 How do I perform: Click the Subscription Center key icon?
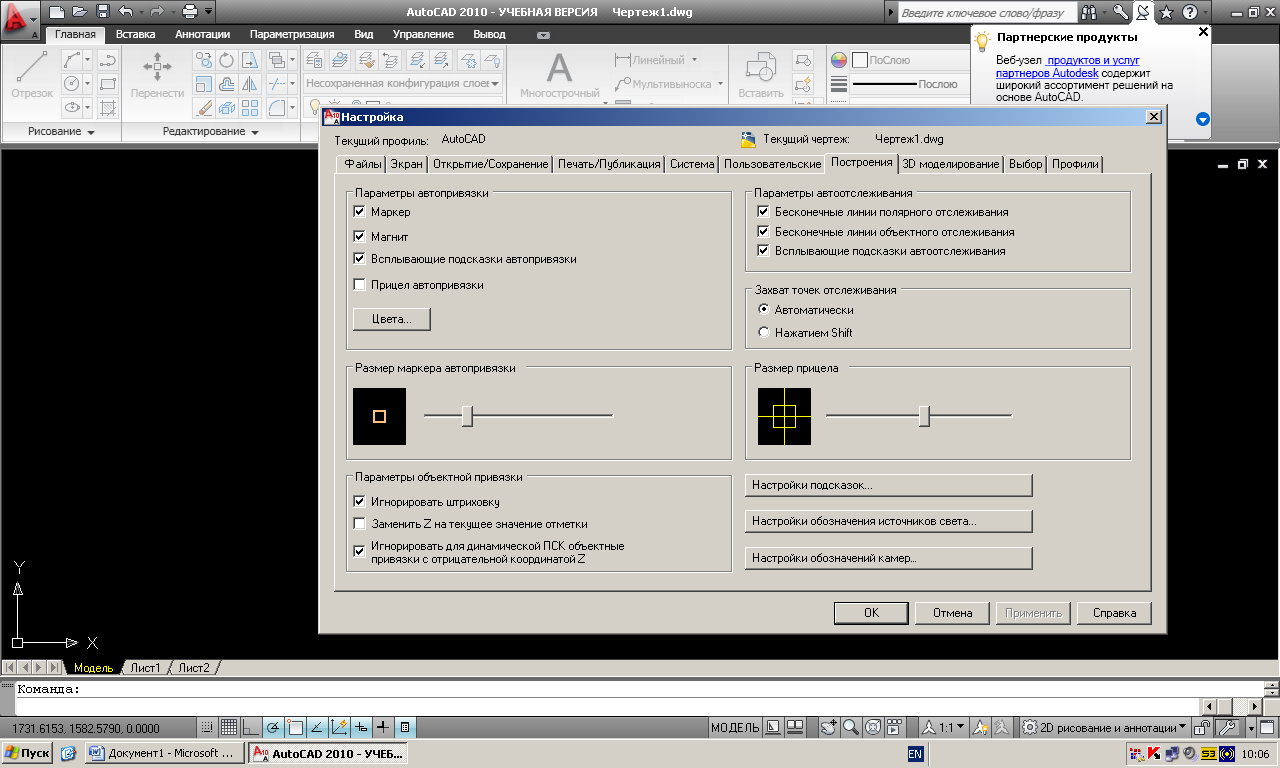1121,12
